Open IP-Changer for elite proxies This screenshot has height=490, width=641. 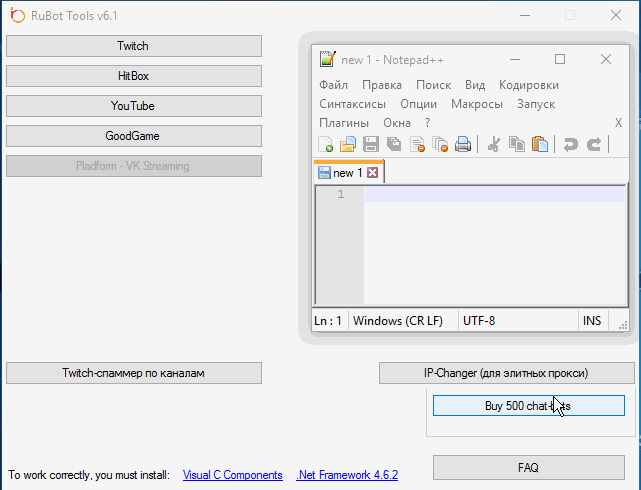pos(506,373)
